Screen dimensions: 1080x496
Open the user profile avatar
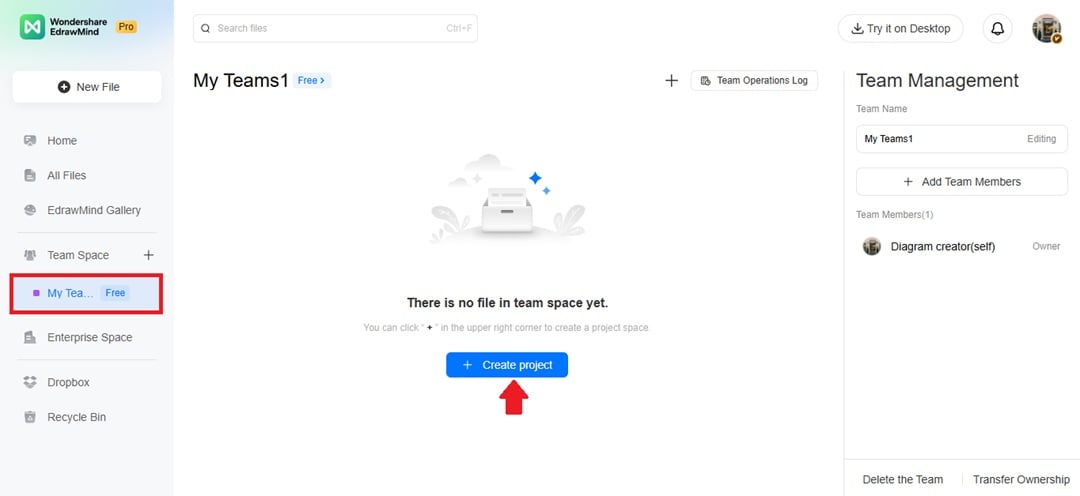pos(1046,28)
